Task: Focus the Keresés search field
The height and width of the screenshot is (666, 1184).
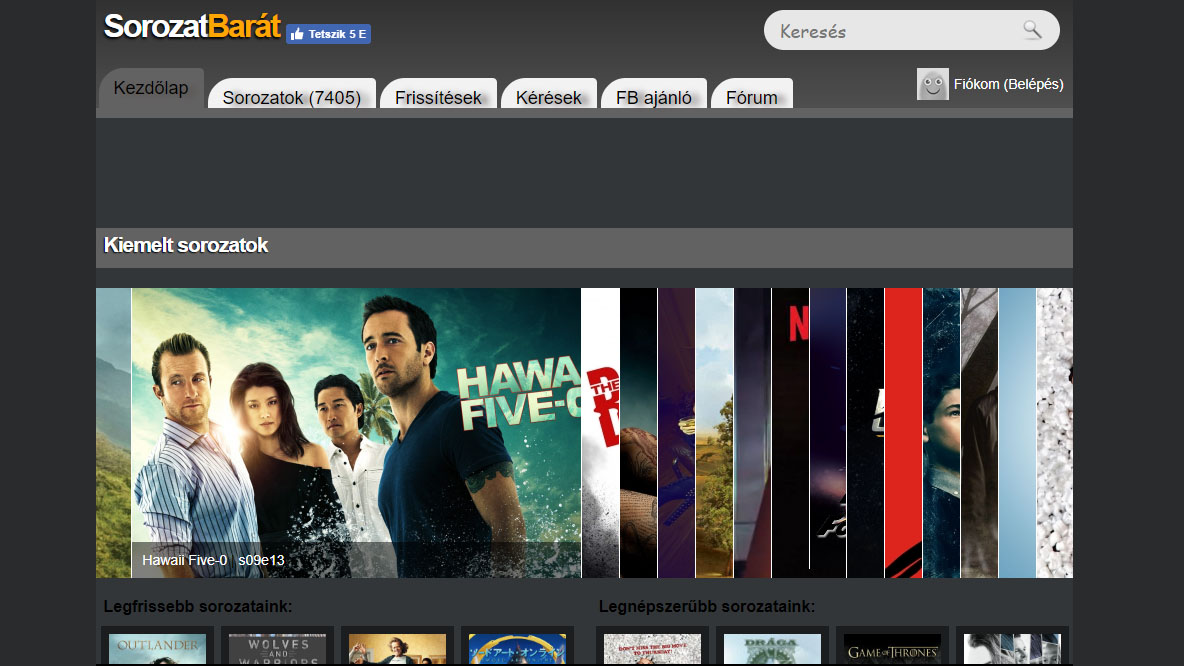Action: coord(911,30)
